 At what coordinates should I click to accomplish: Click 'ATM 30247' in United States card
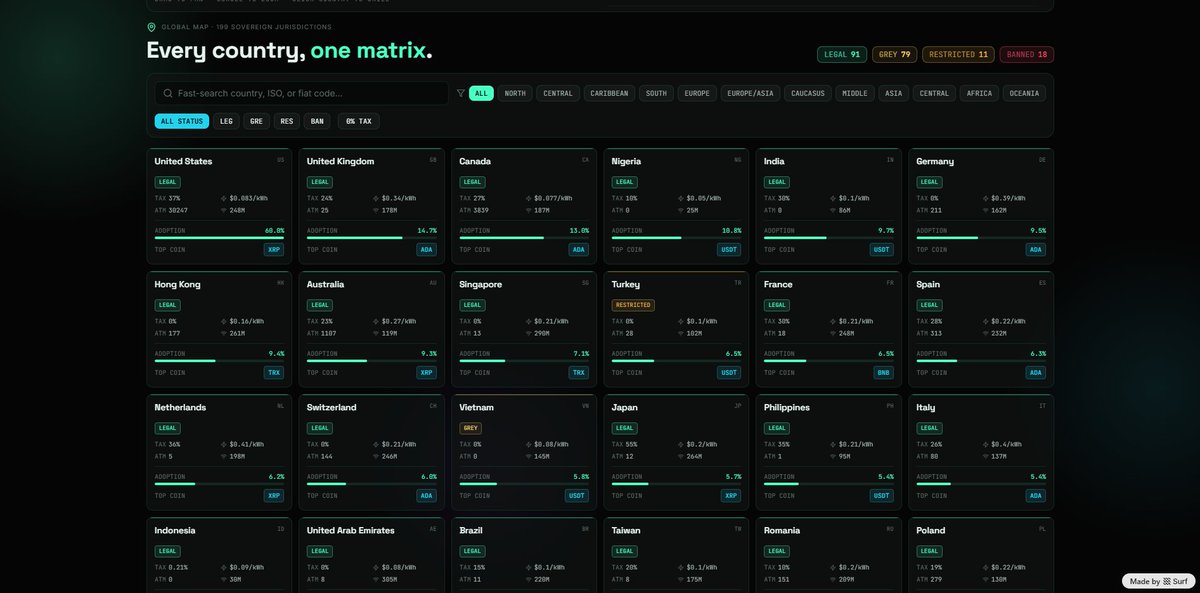click(x=171, y=210)
